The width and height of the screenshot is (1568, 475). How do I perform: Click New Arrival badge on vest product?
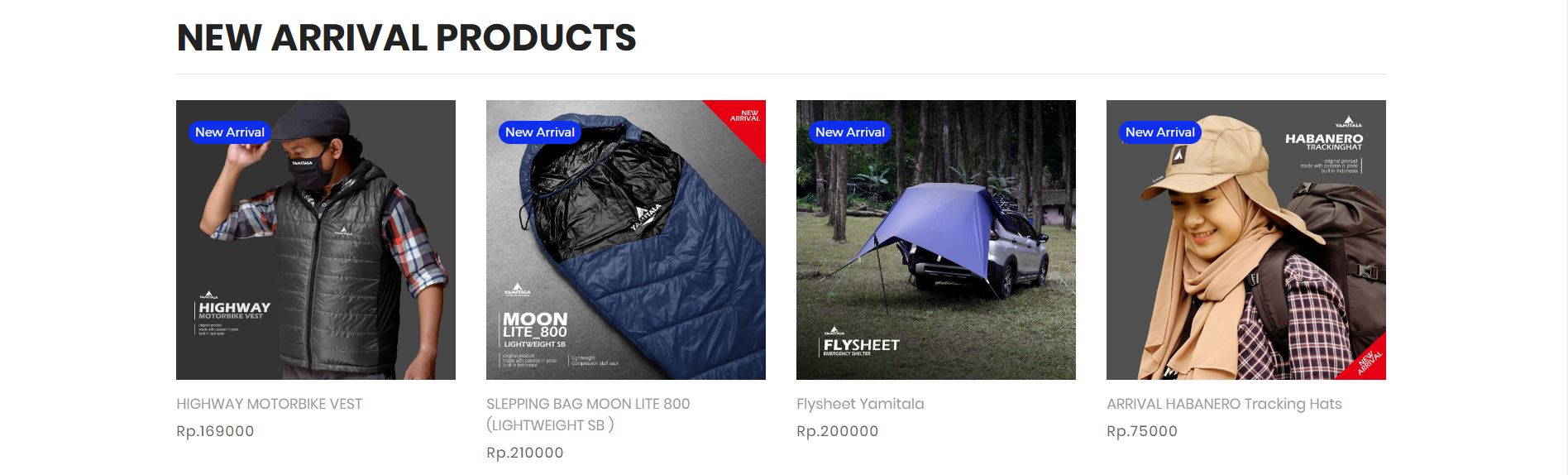pyautogui.click(x=230, y=132)
